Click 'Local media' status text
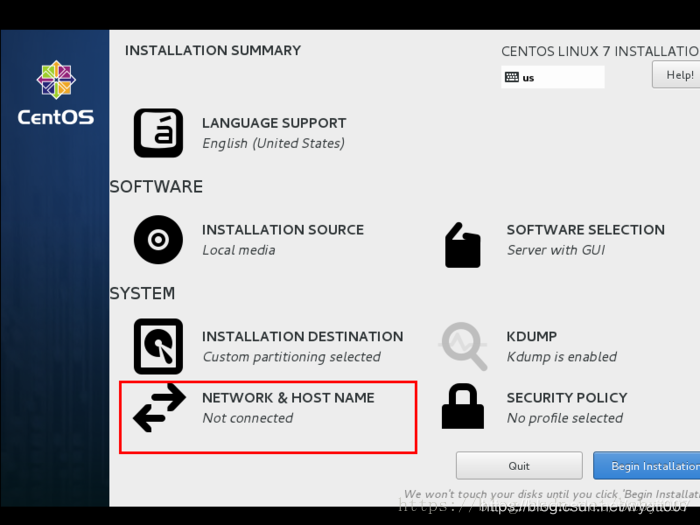 [239, 250]
